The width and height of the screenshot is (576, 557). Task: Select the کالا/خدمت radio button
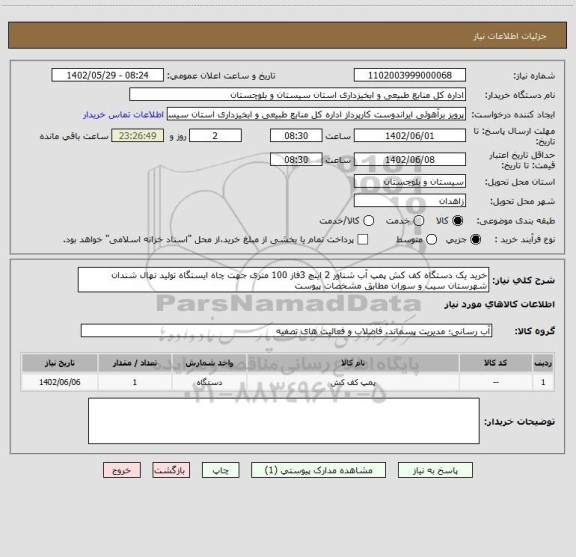click(368, 221)
